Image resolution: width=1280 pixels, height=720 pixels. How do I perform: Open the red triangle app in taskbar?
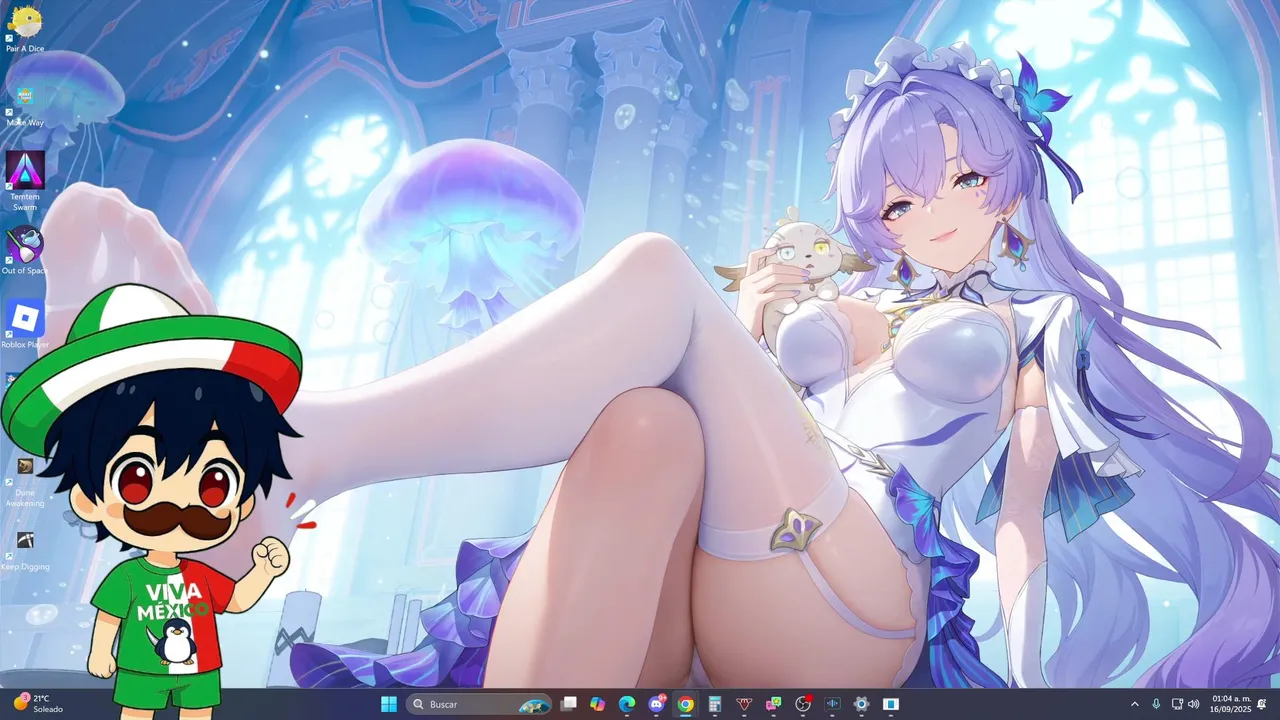tap(743, 704)
